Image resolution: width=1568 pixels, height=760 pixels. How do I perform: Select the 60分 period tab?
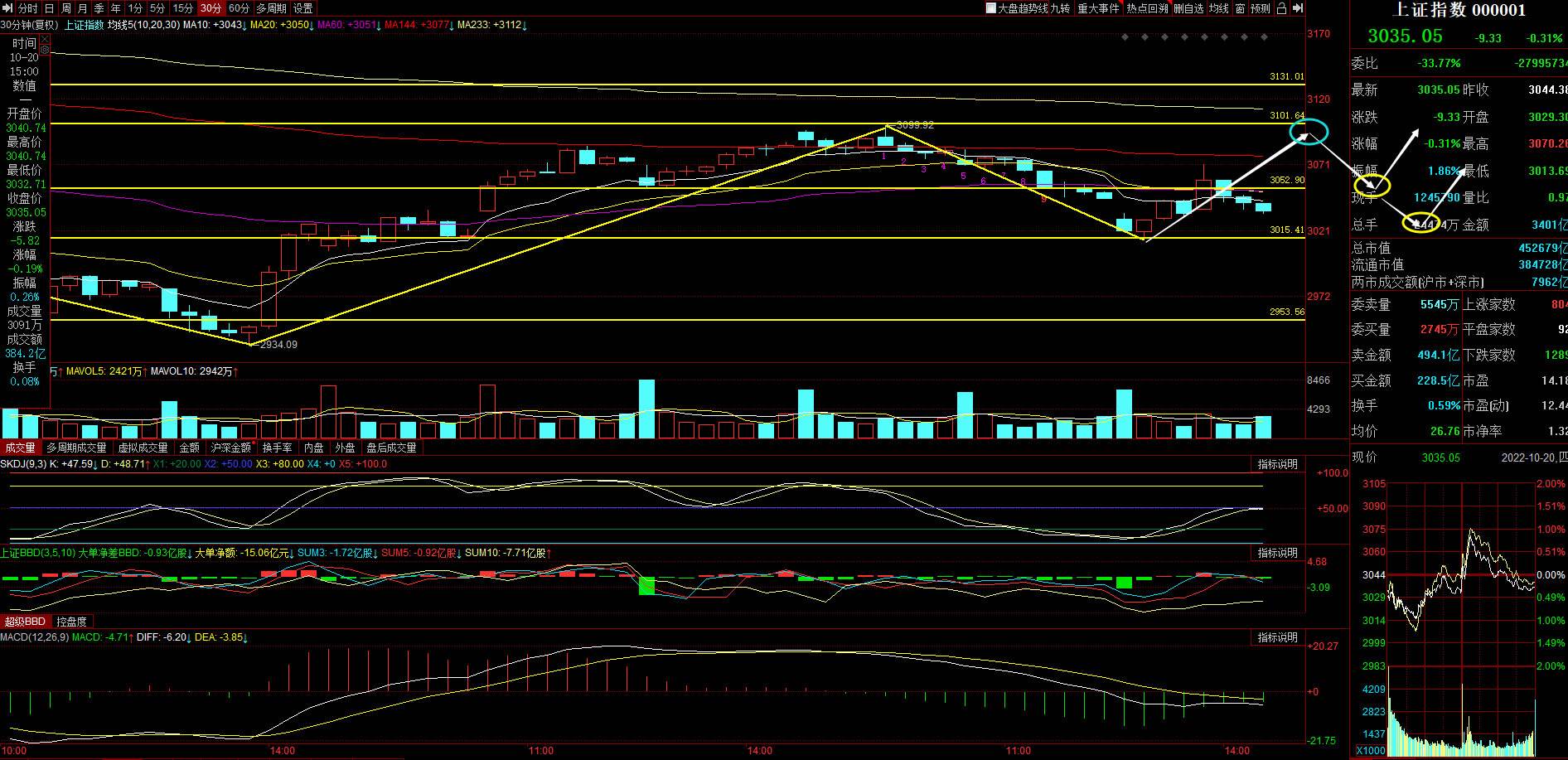239,8
